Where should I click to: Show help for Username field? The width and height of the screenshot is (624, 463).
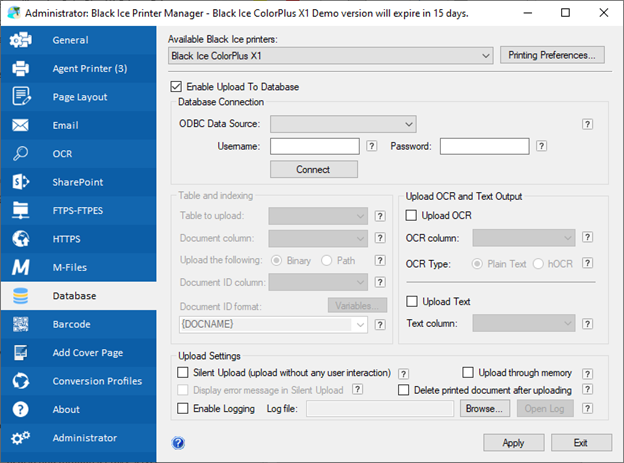coord(371,146)
